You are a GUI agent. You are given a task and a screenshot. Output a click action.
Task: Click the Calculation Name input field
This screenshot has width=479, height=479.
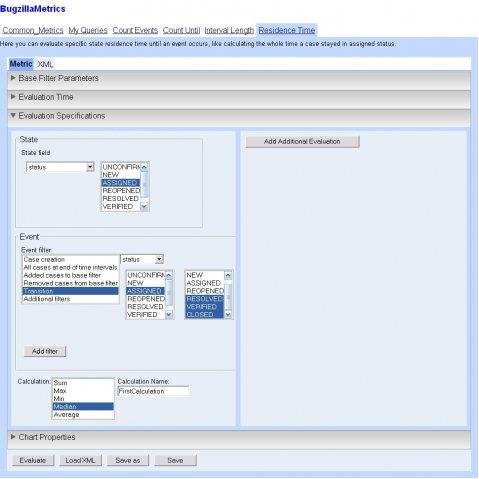pyautogui.click(x=153, y=391)
